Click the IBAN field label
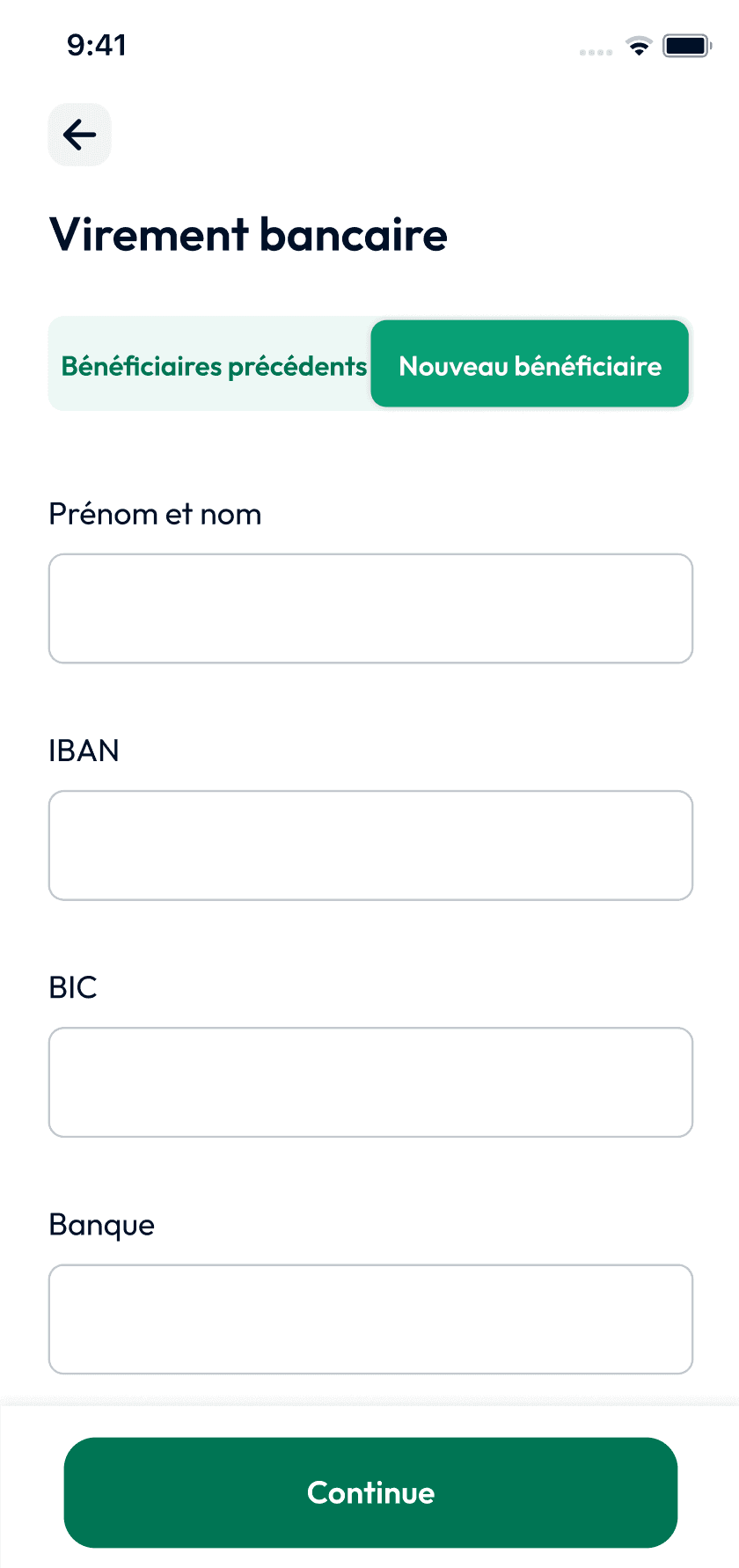This screenshot has height=1568, width=739. click(84, 751)
